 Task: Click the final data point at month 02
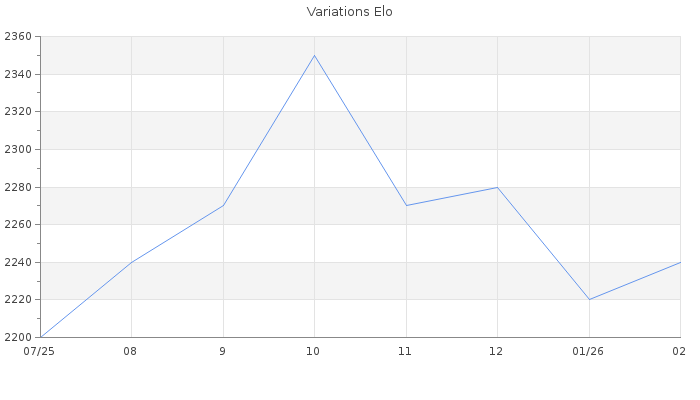click(680, 262)
